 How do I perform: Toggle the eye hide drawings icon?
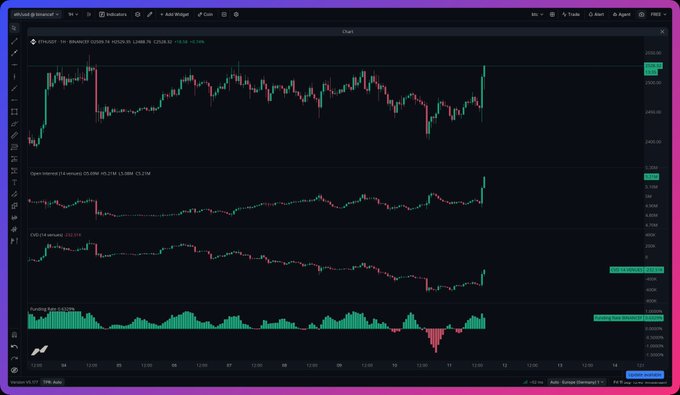click(x=14, y=370)
